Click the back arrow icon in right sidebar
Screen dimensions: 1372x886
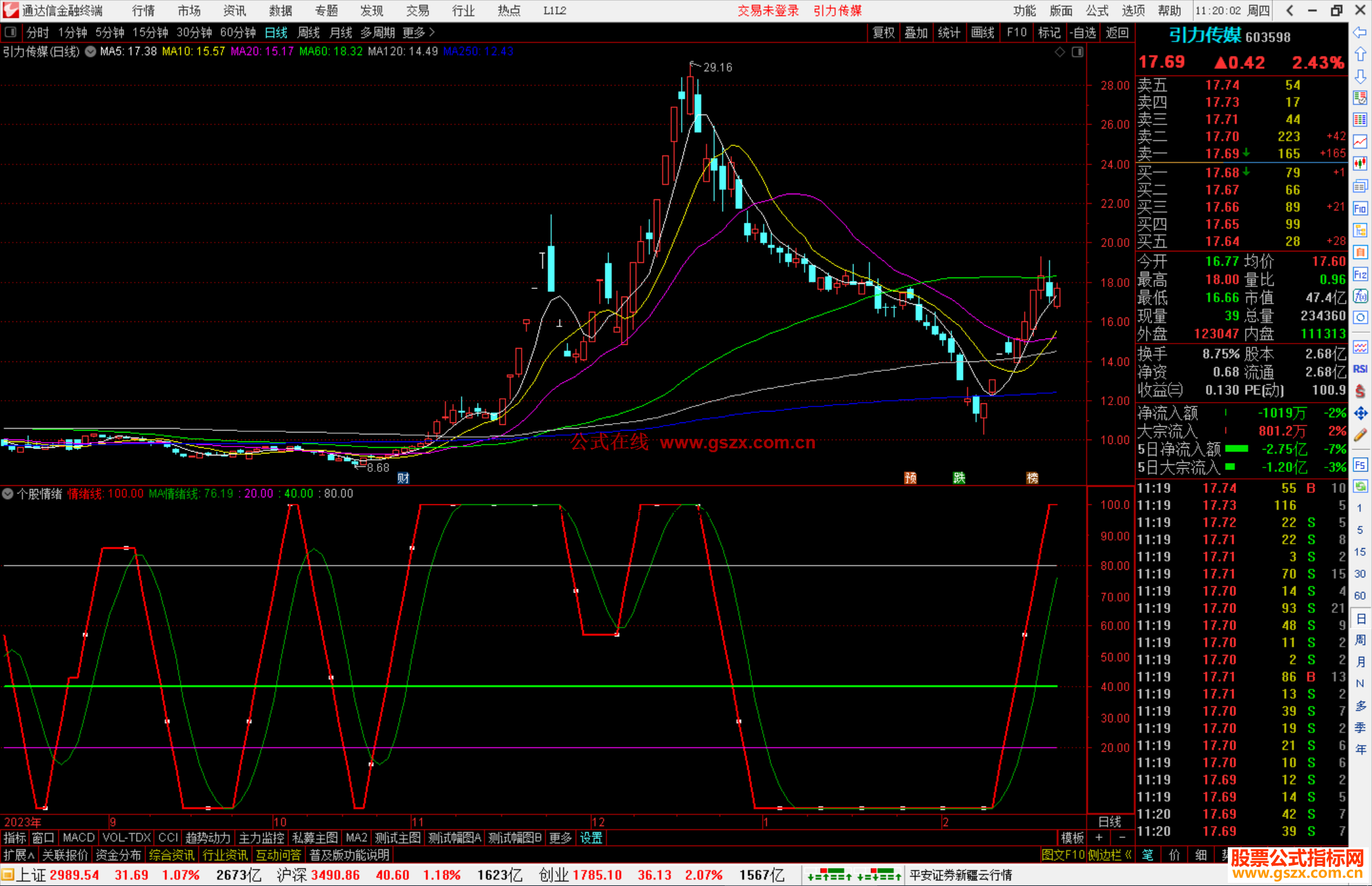(x=1360, y=32)
